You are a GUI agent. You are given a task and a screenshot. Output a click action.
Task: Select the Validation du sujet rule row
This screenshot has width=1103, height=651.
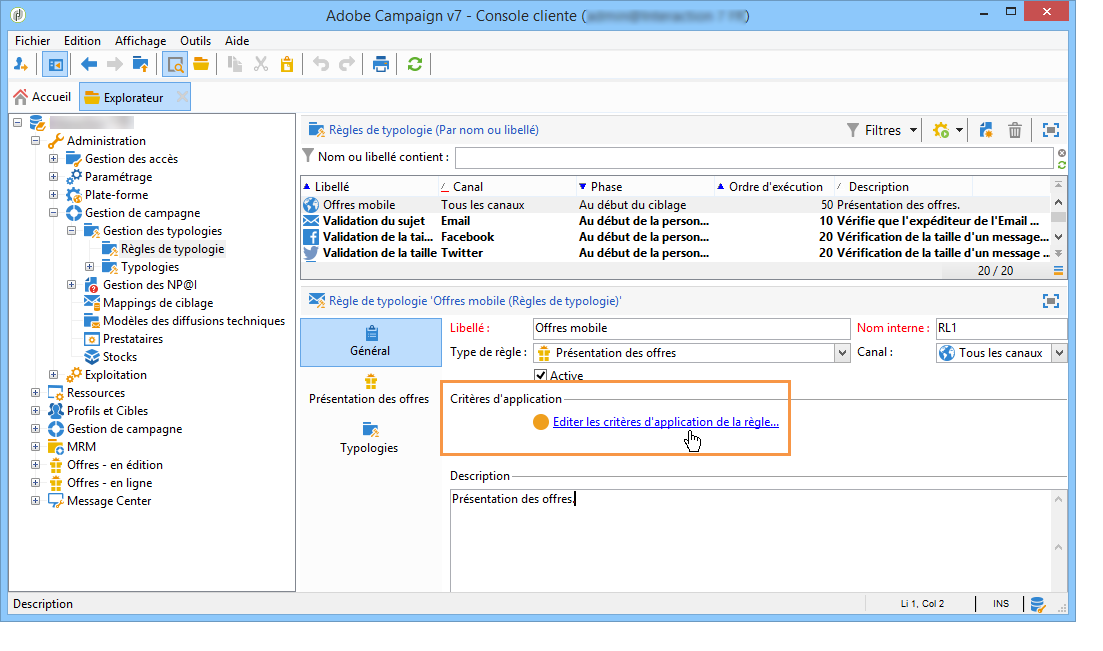tap(676, 221)
